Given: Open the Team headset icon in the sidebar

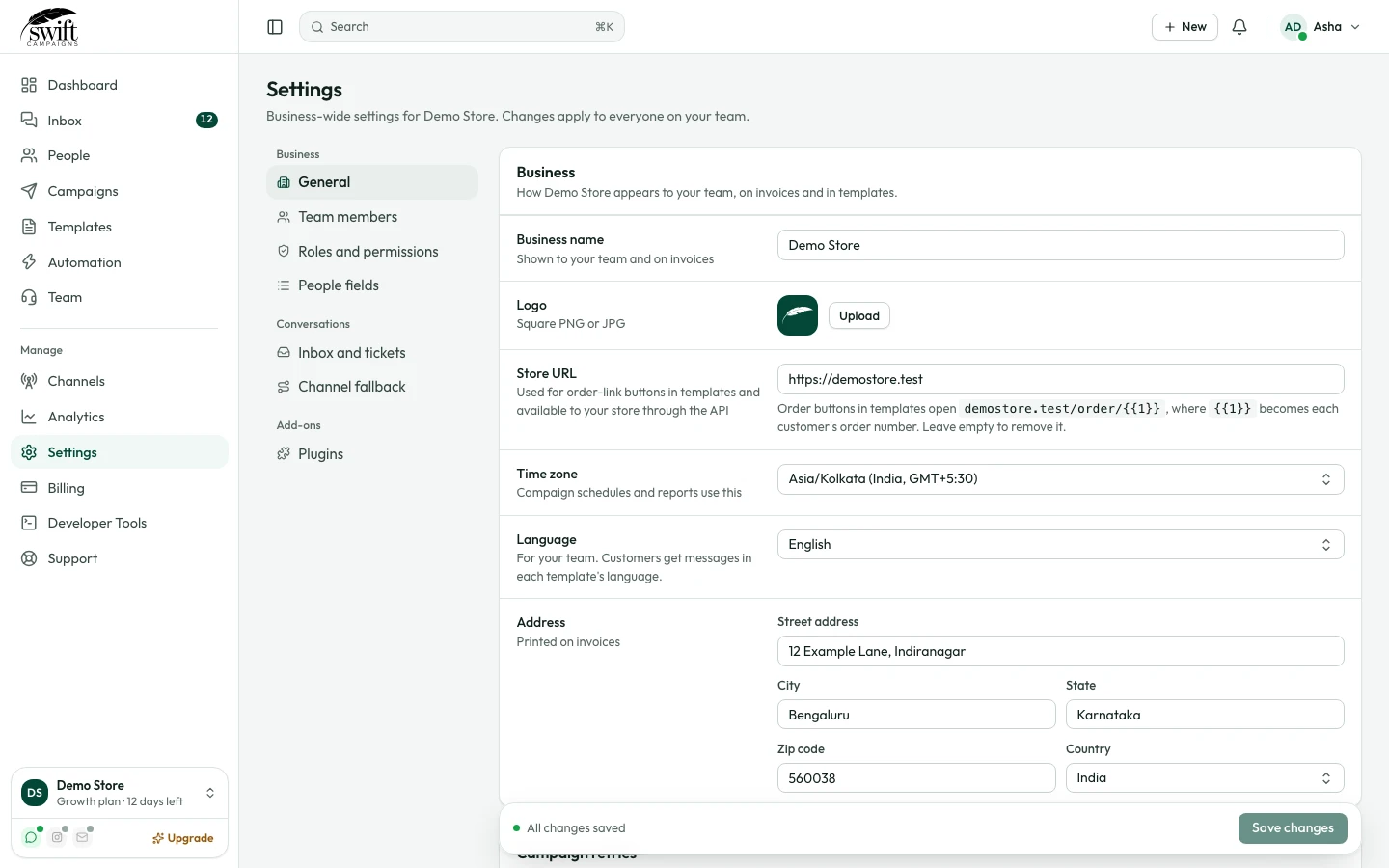Looking at the screenshot, I should coord(29,297).
